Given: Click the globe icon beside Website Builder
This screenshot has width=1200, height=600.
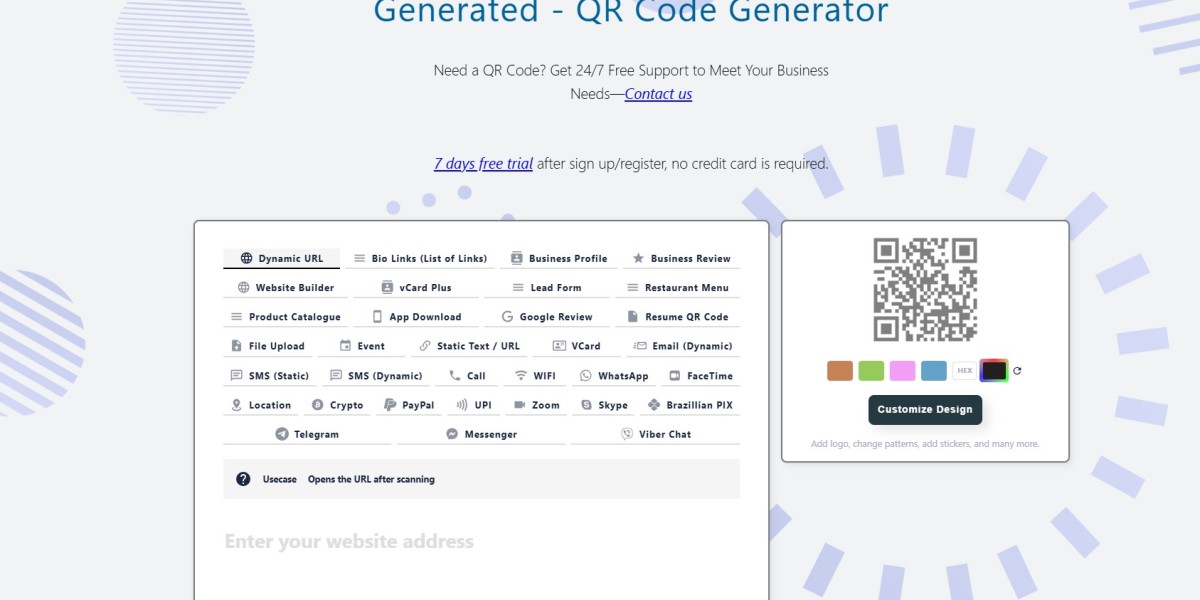Looking at the screenshot, I should (x=243, y=287).
